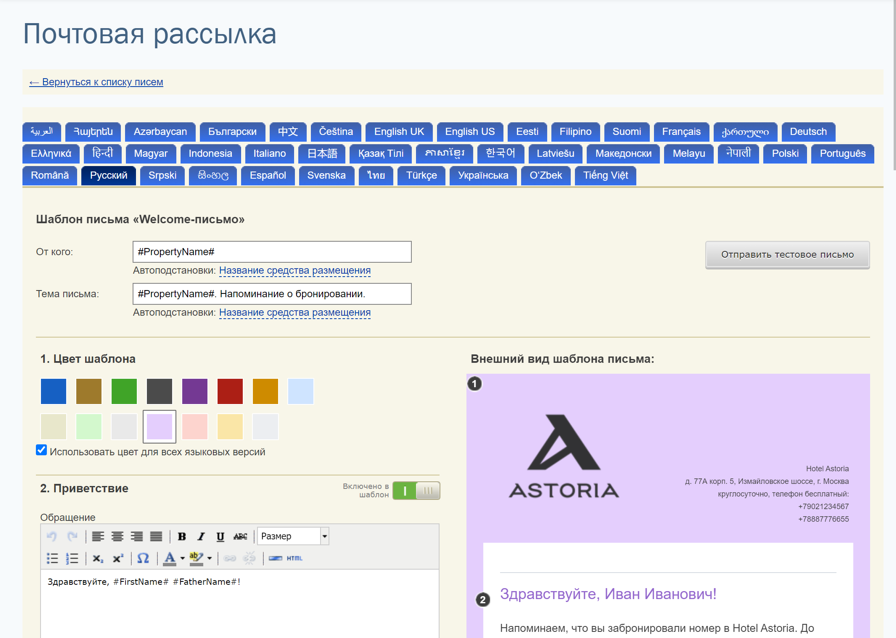Apply subscript formatting
896x638 pixels.
coord(98,558)
